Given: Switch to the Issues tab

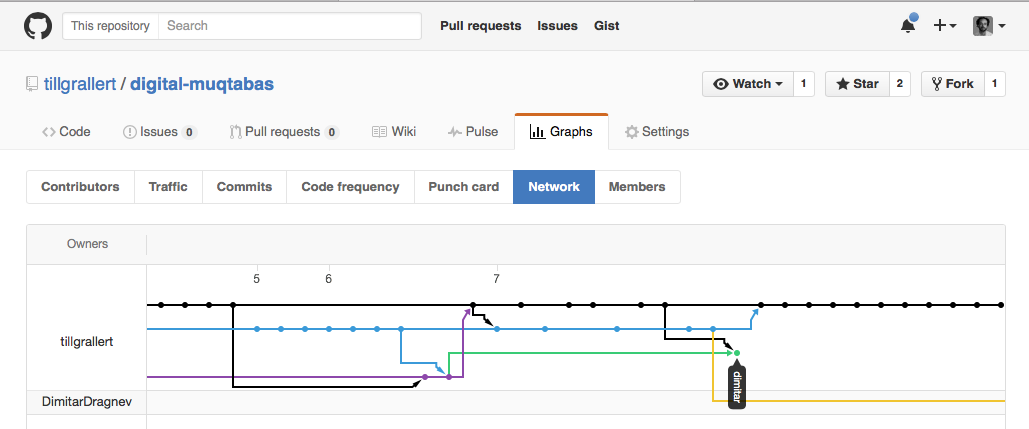Looking at the screenshot, I should point(160,132).
